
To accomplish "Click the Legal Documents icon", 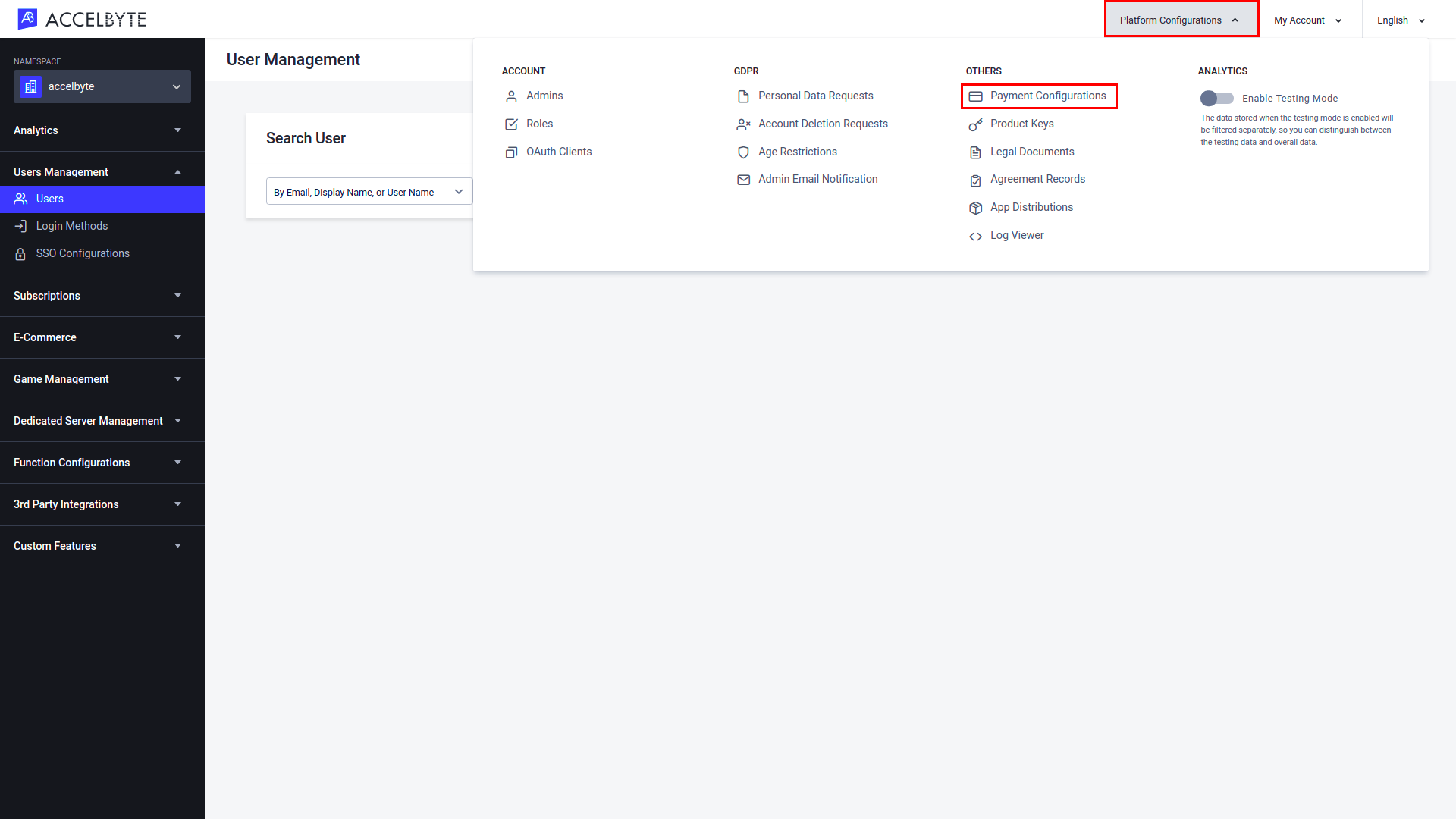I will click(x=975, y=151).
